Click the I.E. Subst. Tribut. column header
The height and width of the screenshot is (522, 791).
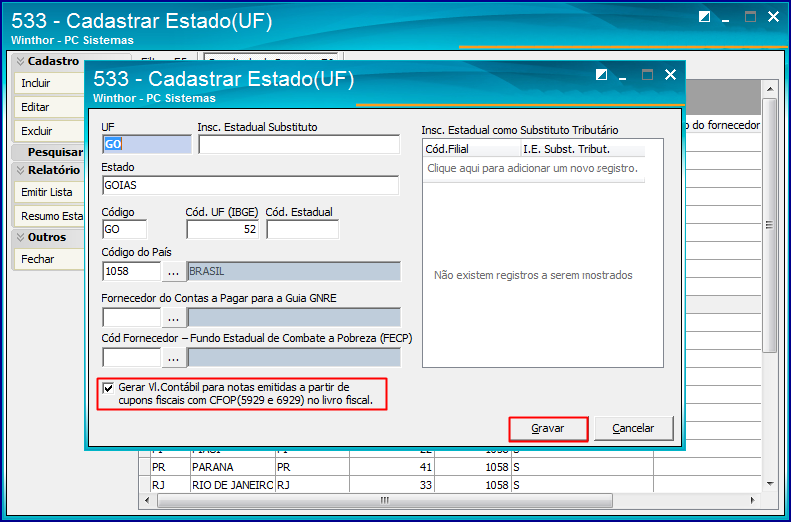(583, 149)
